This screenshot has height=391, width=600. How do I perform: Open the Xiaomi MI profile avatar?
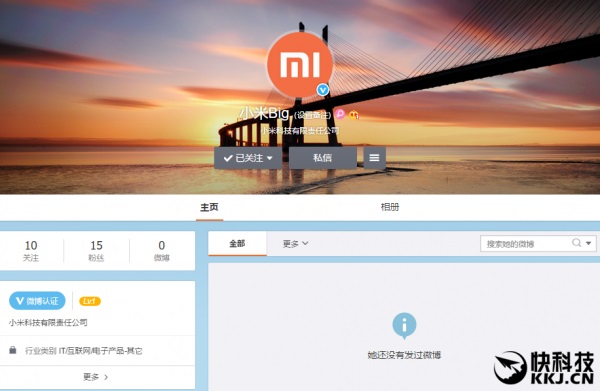coord(300,64)
